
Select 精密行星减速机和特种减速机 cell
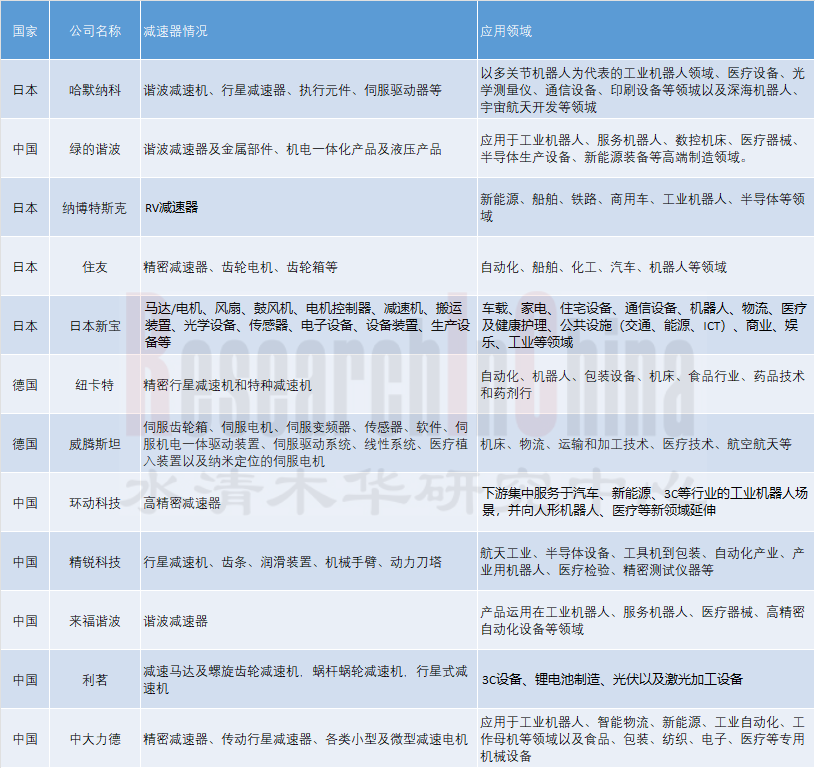coord(228,385)
